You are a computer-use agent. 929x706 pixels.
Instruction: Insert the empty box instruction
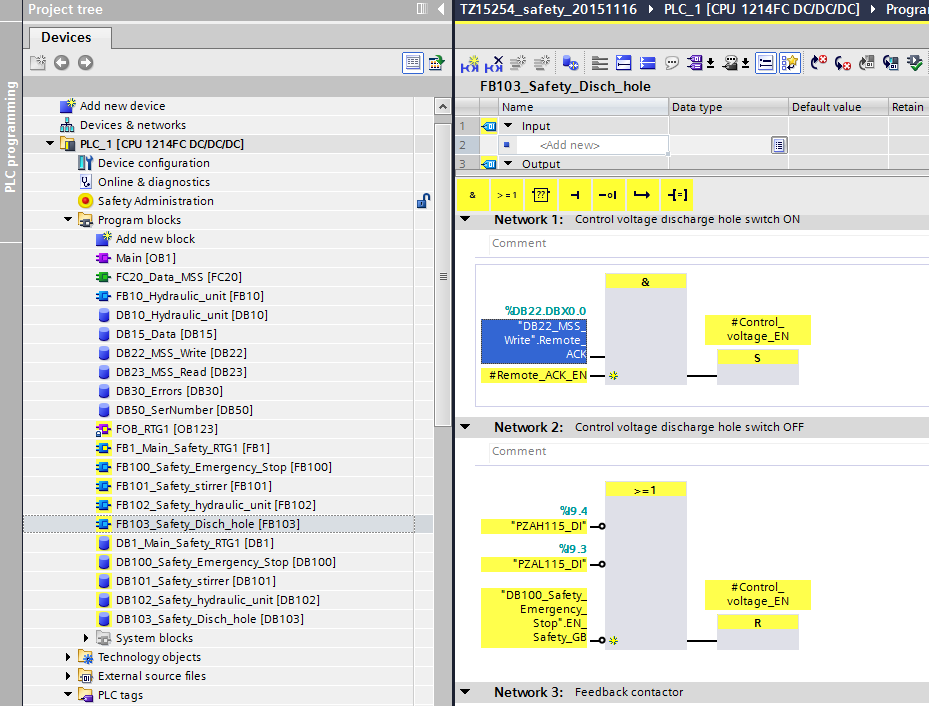541,195
